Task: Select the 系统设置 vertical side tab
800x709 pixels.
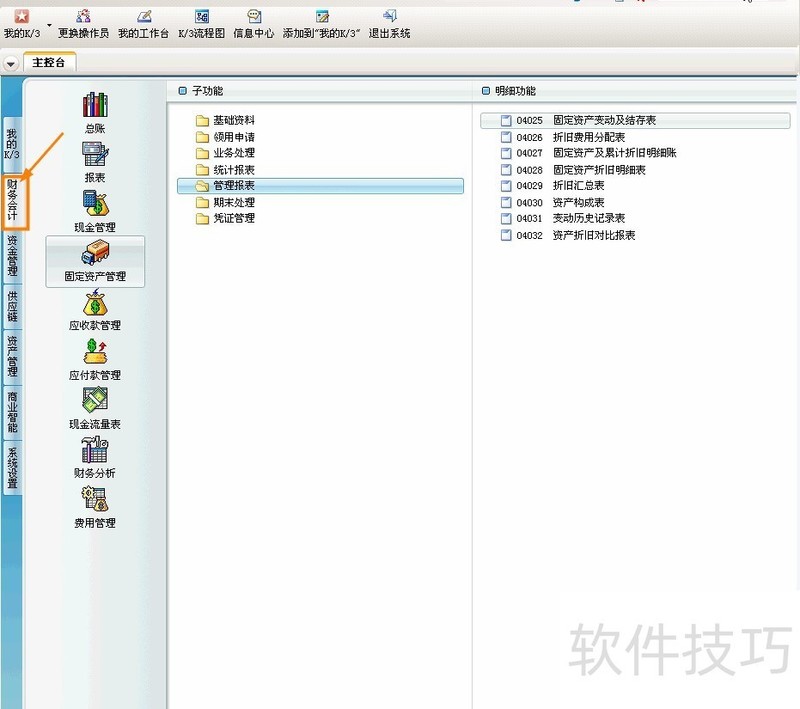Action: pyautogui.click(x=12, y=468)
